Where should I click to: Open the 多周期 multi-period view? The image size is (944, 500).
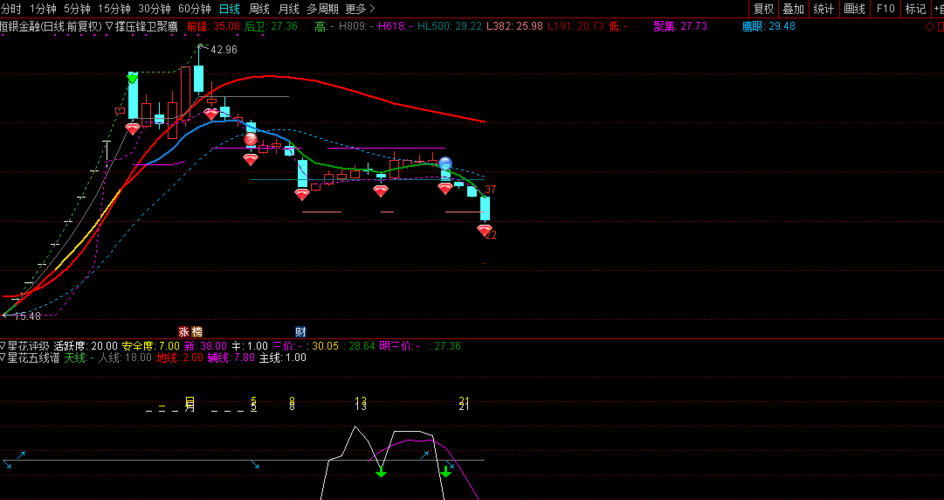322,9
